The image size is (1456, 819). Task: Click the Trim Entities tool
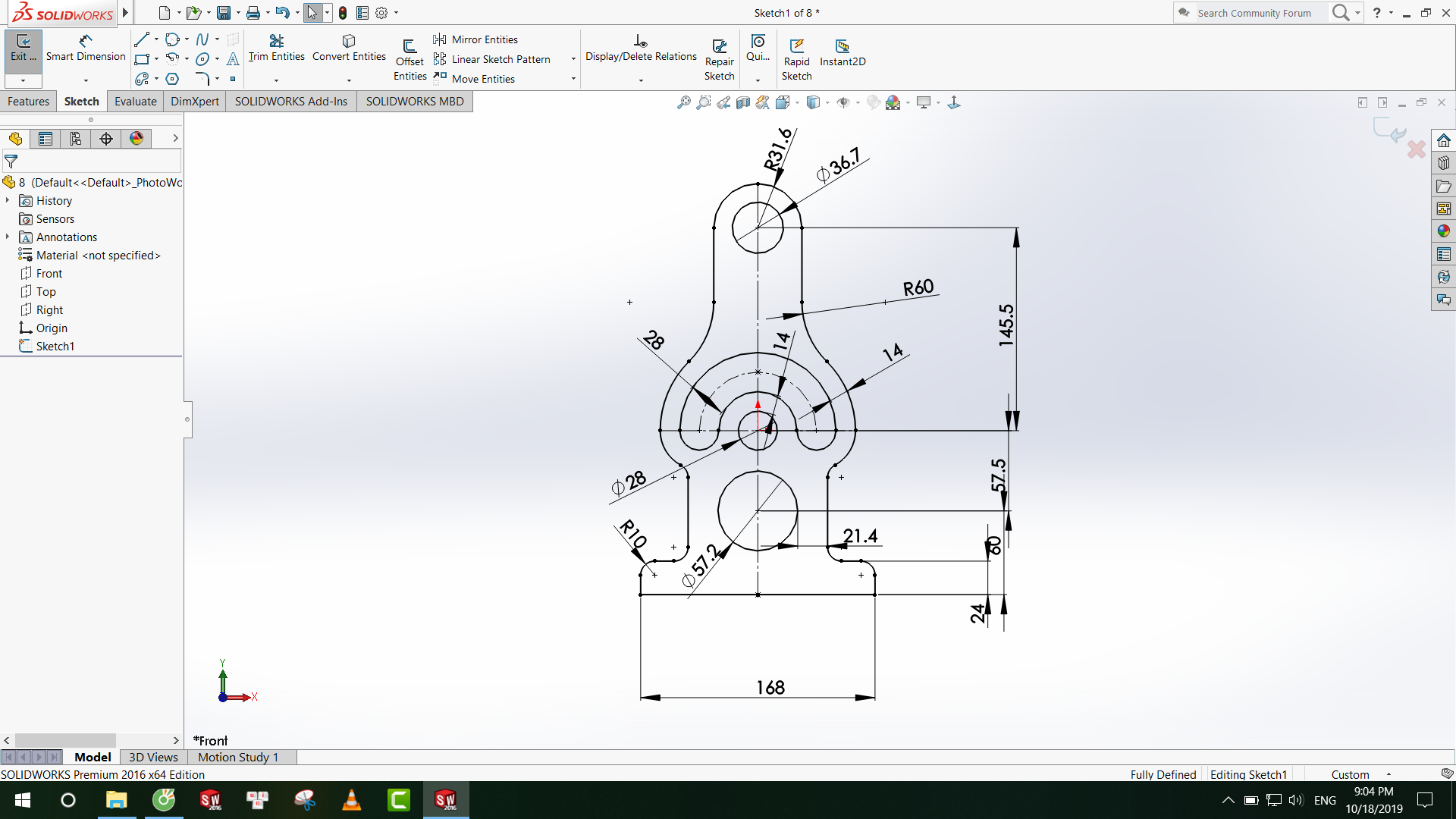[277, 48]
